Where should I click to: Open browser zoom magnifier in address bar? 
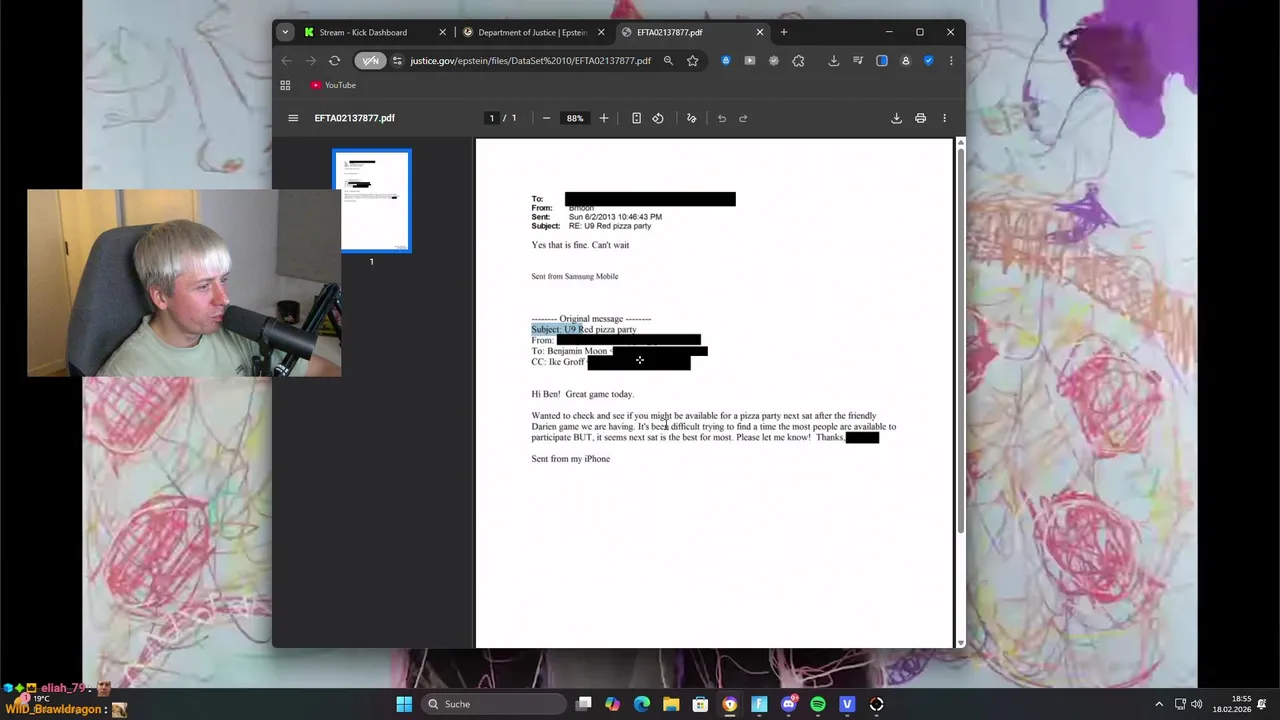click(x=668, y=61)
